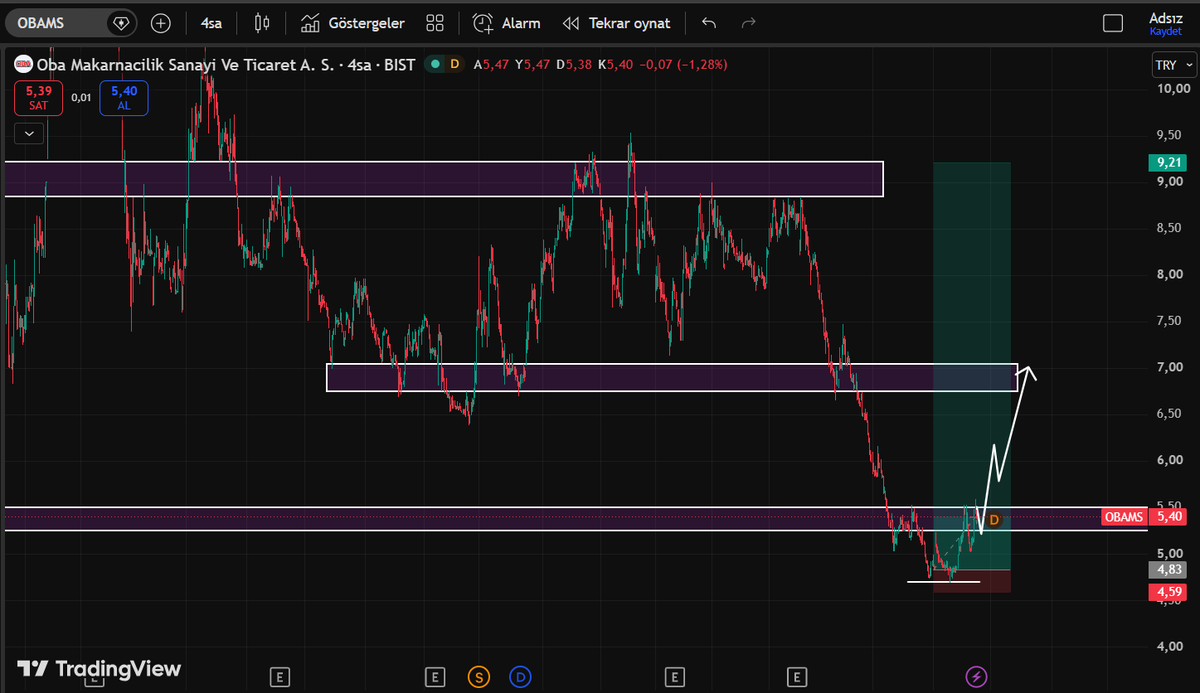The image size is (1200, 693).
Task: Click the orange D badge in the legend
Action: click(455, 64)
